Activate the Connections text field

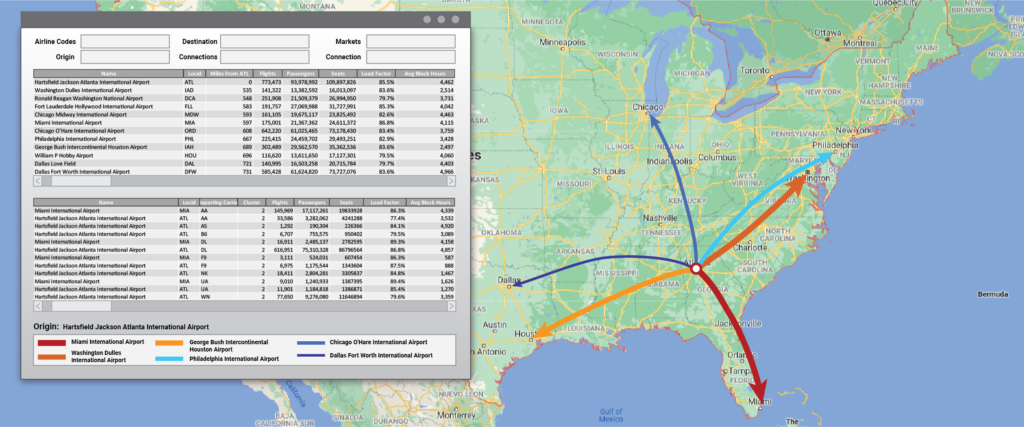(264, 57)
